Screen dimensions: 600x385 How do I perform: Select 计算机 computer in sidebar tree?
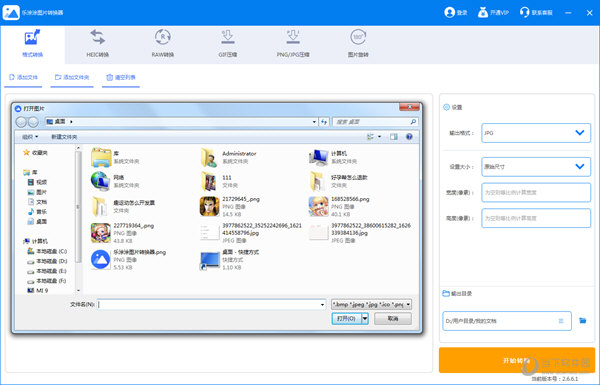point(36,241)
